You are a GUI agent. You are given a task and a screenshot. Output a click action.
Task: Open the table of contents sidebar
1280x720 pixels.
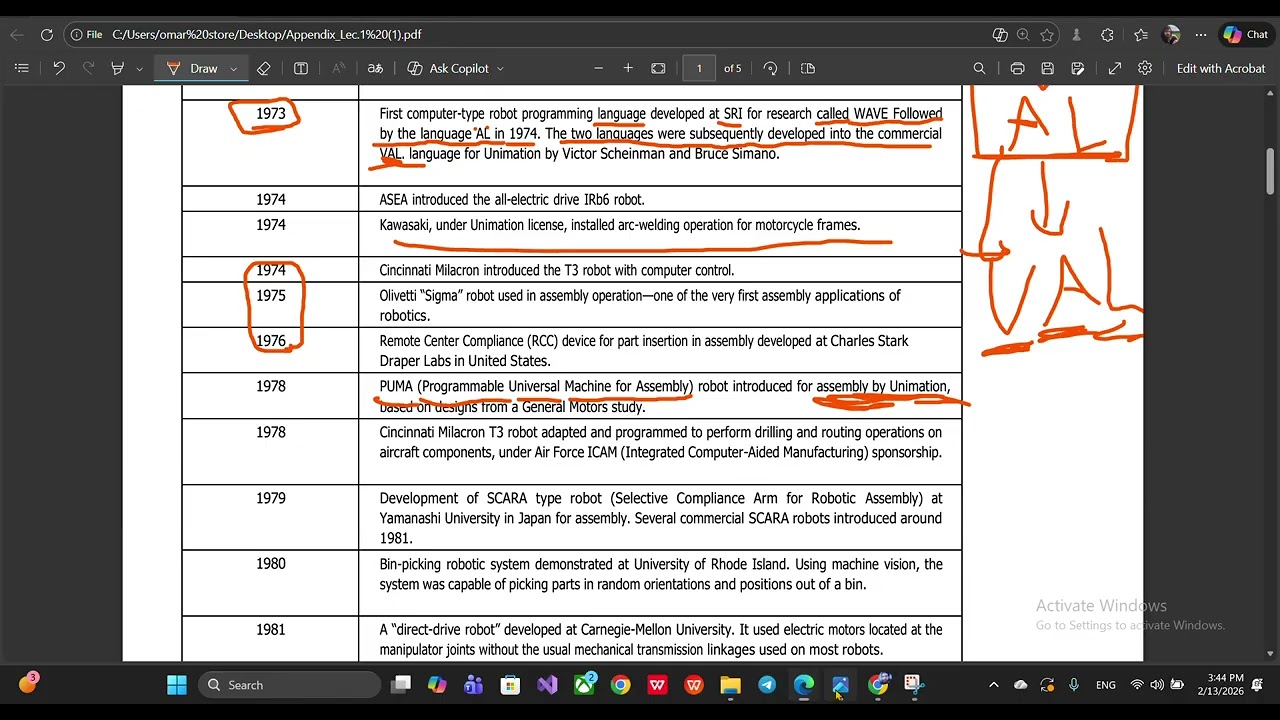[x=22, y=68]
